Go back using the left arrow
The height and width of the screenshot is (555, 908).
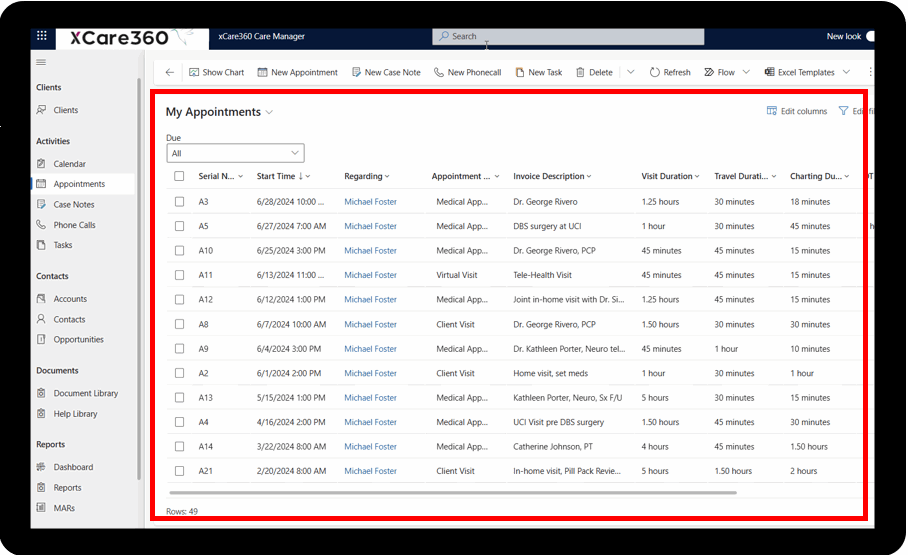(x=170, y=72)
